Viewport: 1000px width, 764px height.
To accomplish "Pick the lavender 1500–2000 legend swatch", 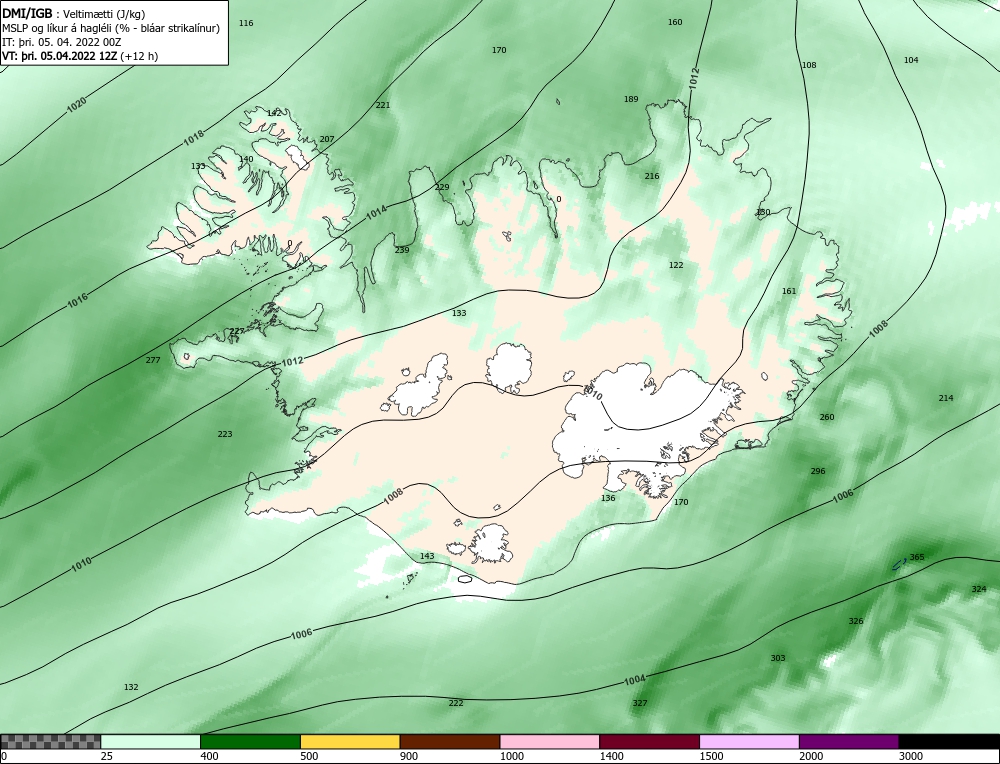I will [x=749, y=742].
